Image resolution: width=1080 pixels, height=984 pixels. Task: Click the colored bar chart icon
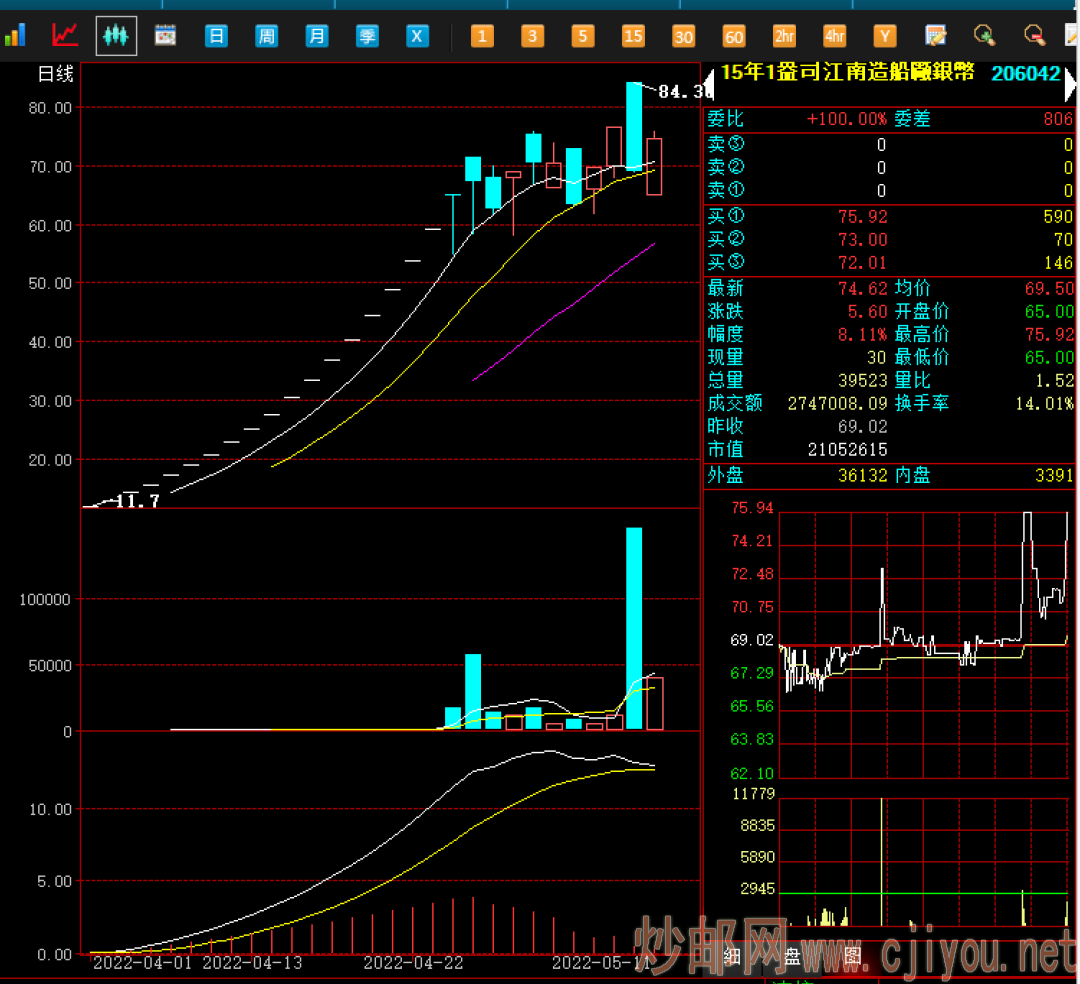(15, 37)
